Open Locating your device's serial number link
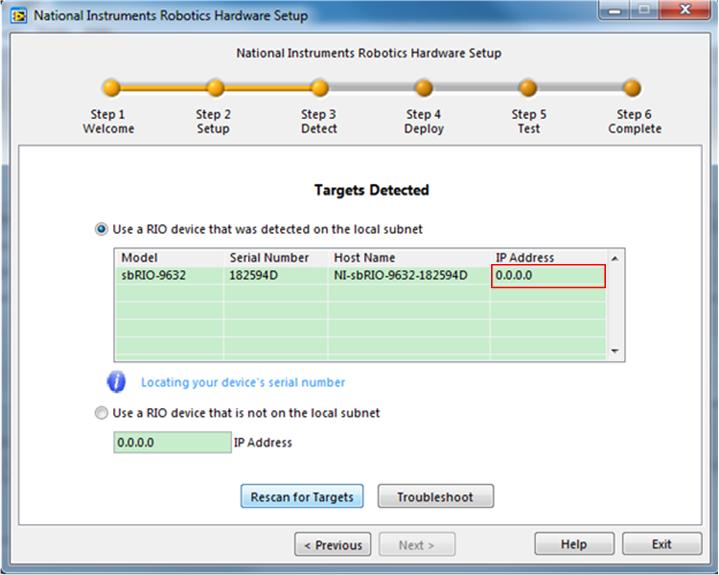This screenshot has height=575, width=719. coord(243,382)
